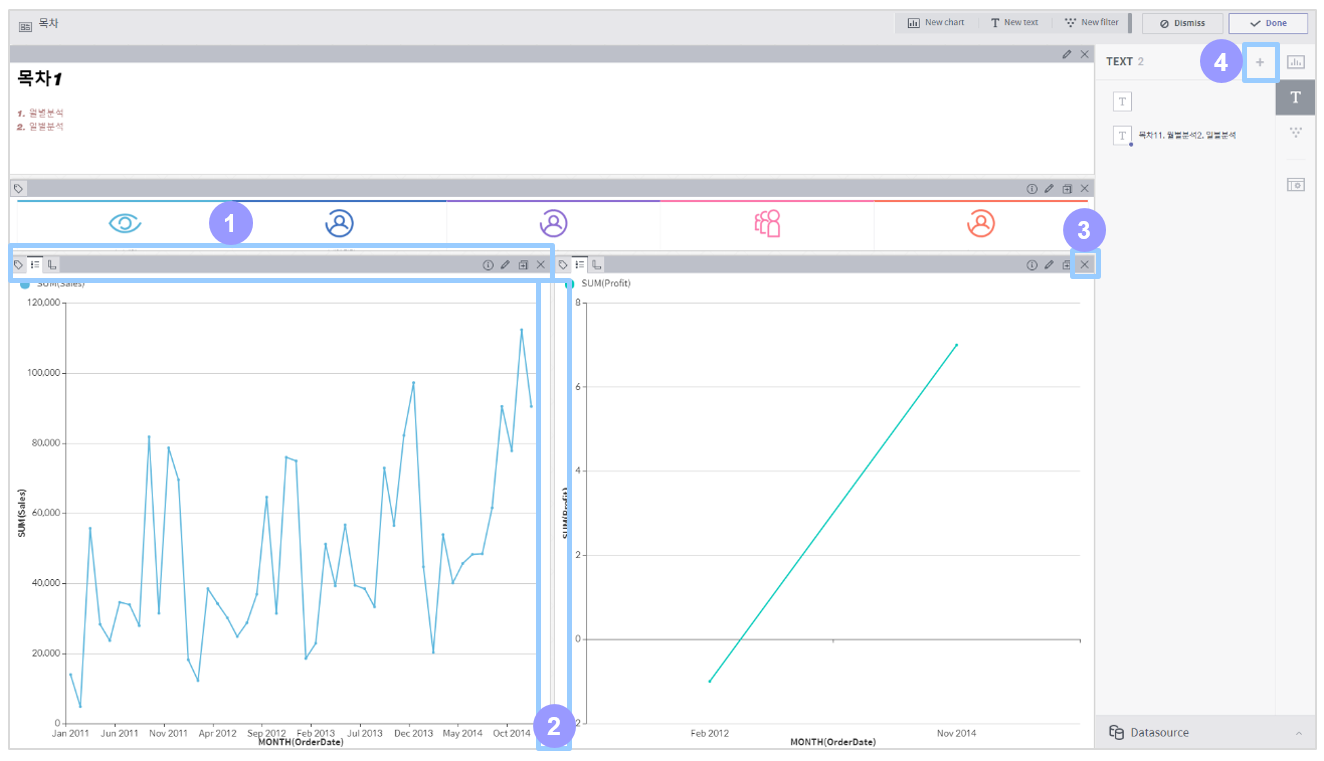Click the Datasource chevron arrow
Screen dimensions: 1324x761
[1298, 733]
